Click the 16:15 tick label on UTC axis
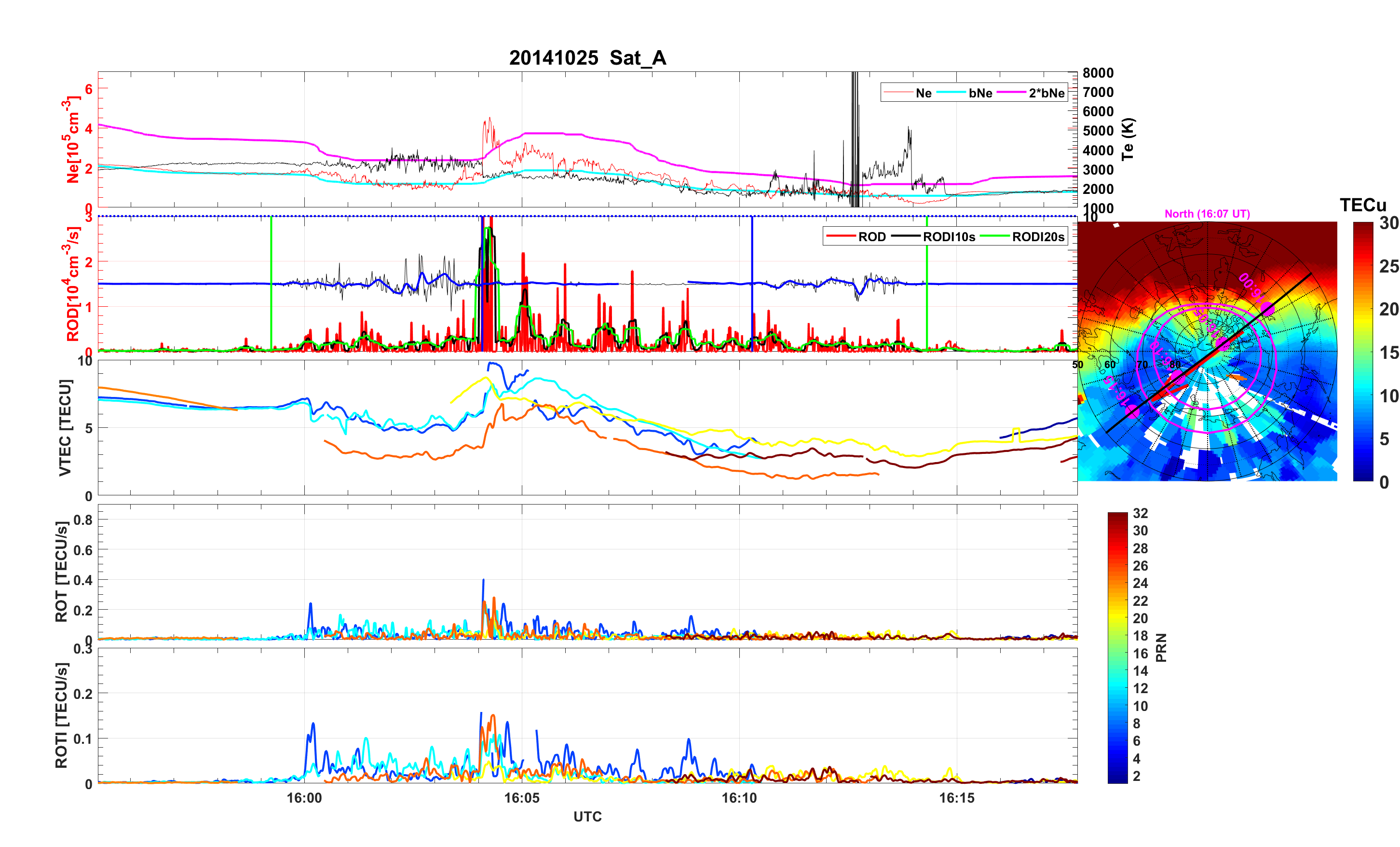The image size is (1400, 847). (x=956, y=798)
